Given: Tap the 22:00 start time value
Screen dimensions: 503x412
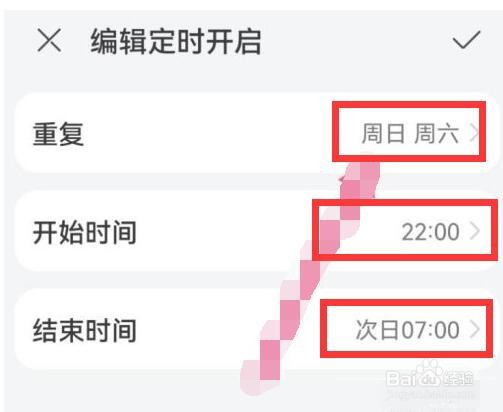Looking at the screenshot, I should click(x=430, y=232).
